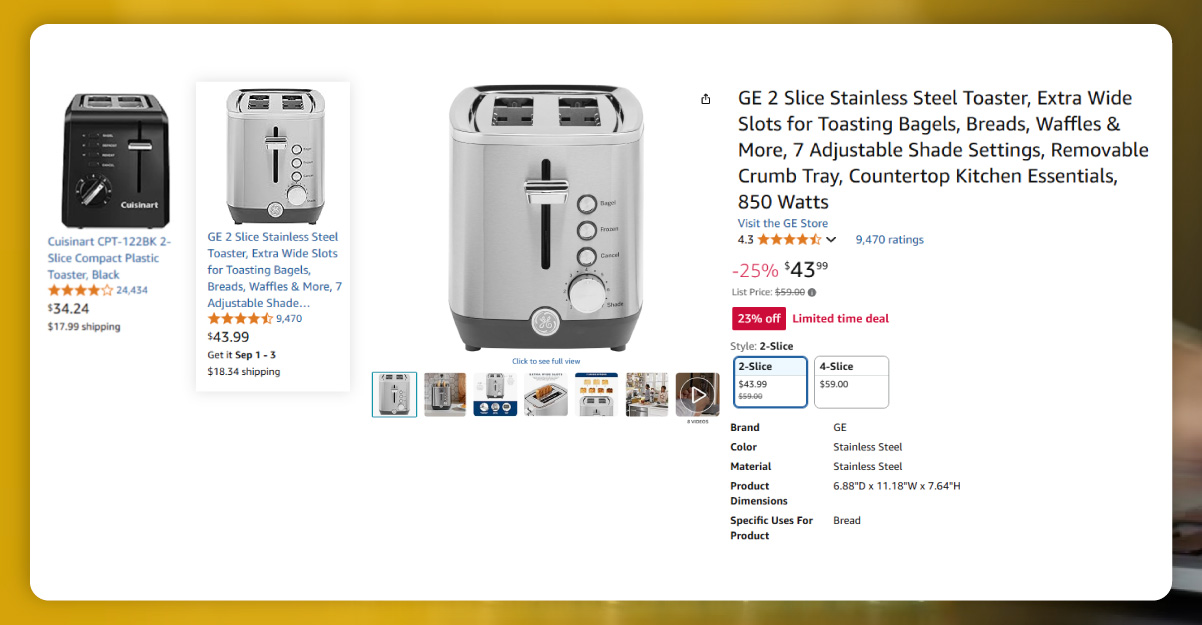Open the GE 2 Slice Toaster title link
The height and width of the screenshot is (625, 1202).
[271, 269]
